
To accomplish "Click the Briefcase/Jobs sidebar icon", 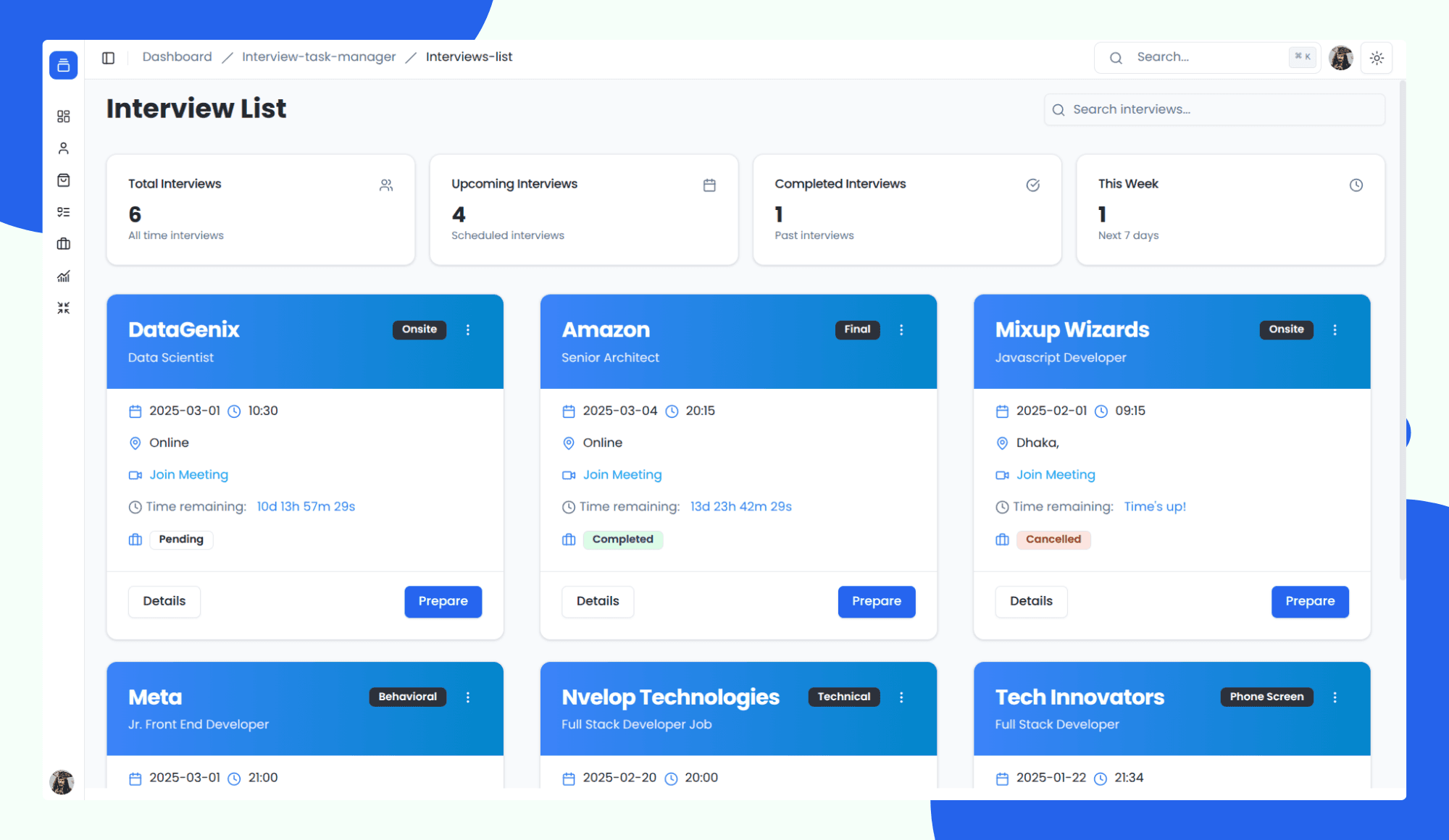I will point(63,243).
